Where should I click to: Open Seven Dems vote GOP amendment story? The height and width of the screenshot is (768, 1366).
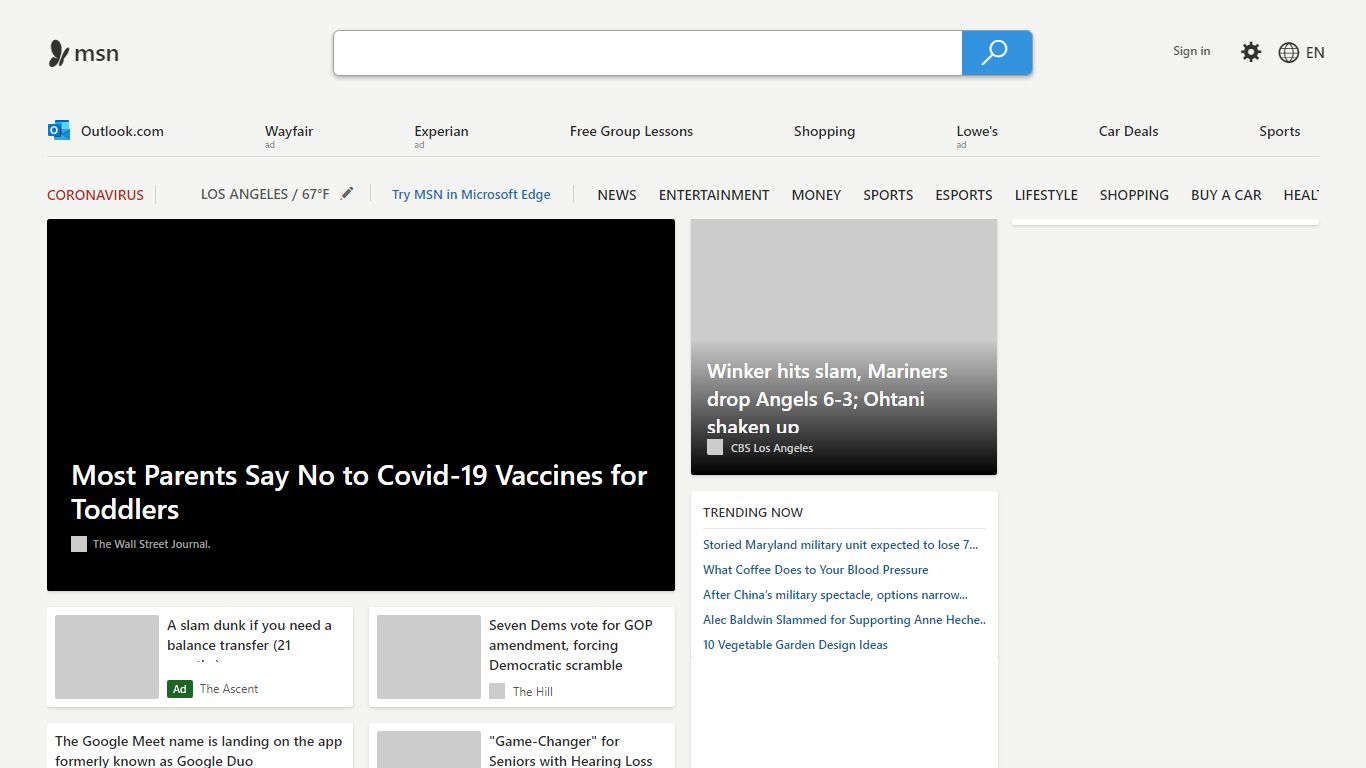pos(571,645)
